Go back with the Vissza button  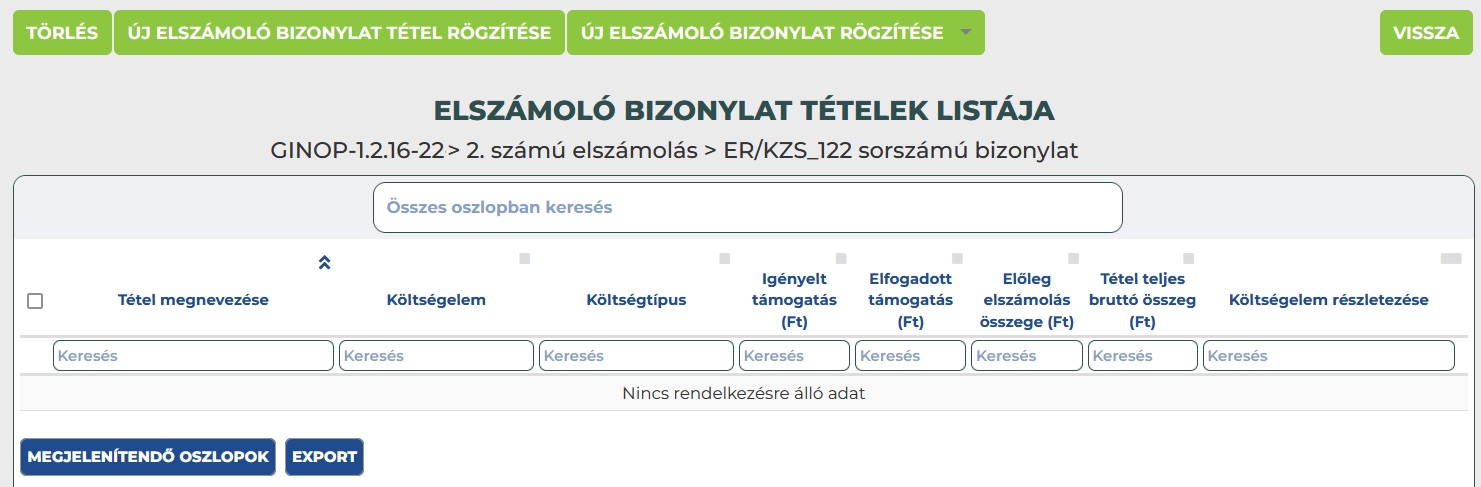click(x=1426, y=32)
